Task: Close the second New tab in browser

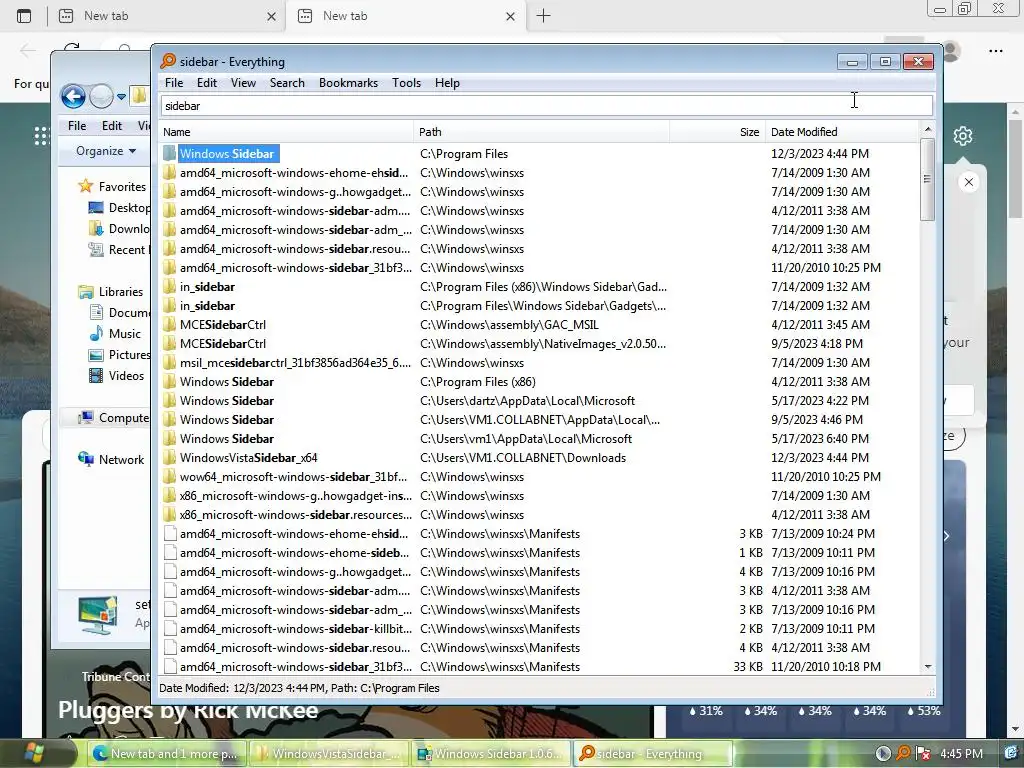Action: (511, 16)
